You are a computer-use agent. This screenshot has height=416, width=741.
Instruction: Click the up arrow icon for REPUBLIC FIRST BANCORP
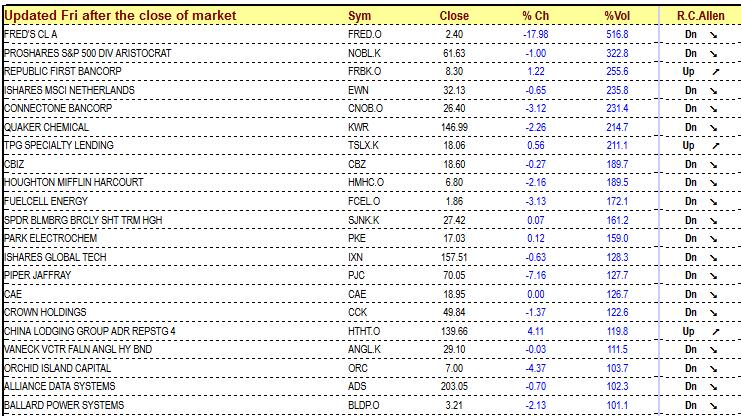715,72
